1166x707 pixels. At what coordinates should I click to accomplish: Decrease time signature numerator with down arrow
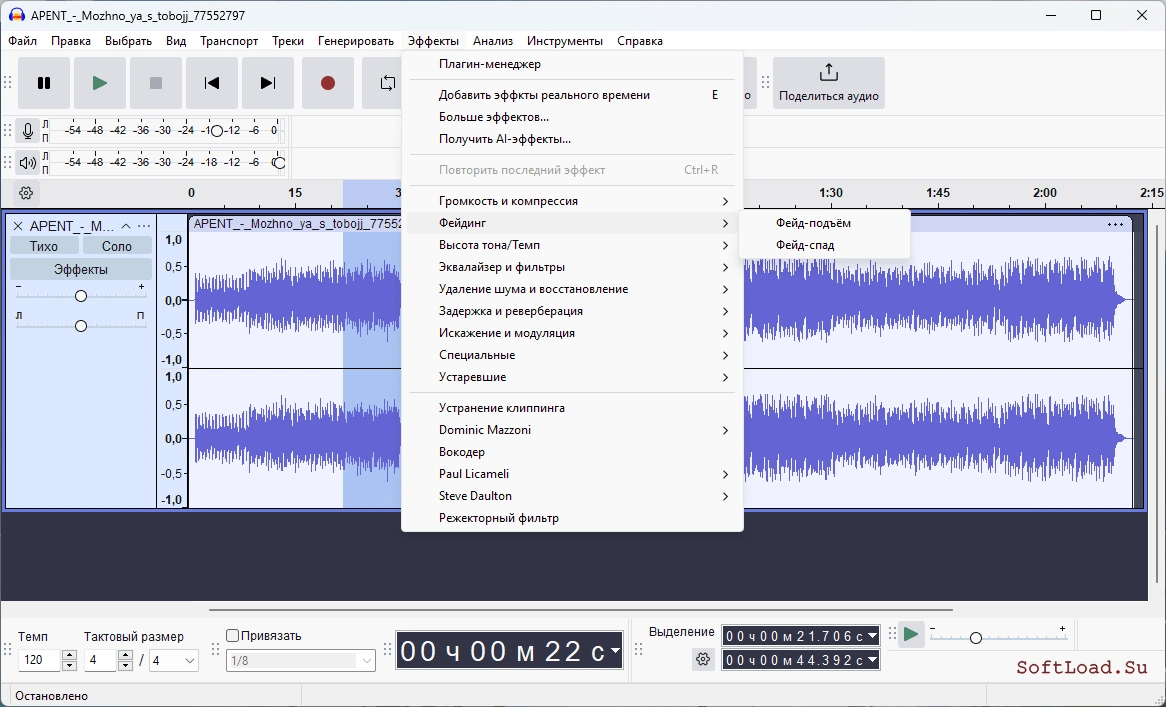126,665
